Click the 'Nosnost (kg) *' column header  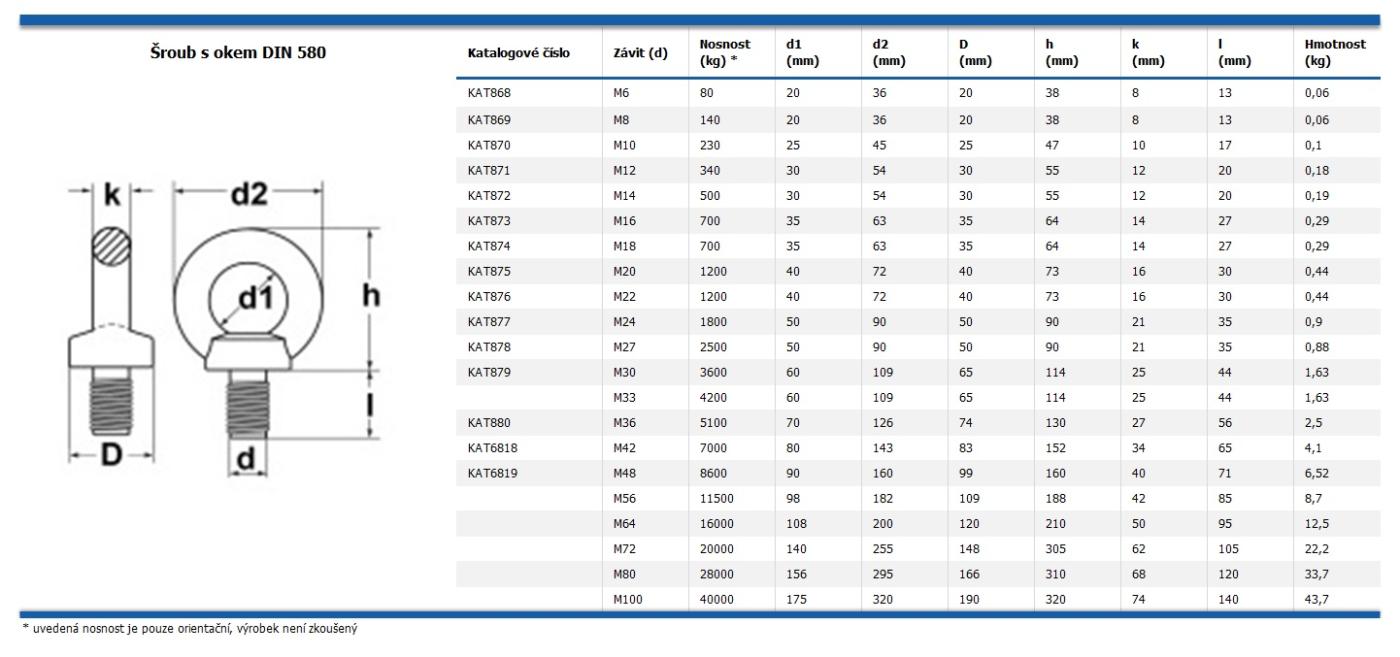click(x=725, y=53)
